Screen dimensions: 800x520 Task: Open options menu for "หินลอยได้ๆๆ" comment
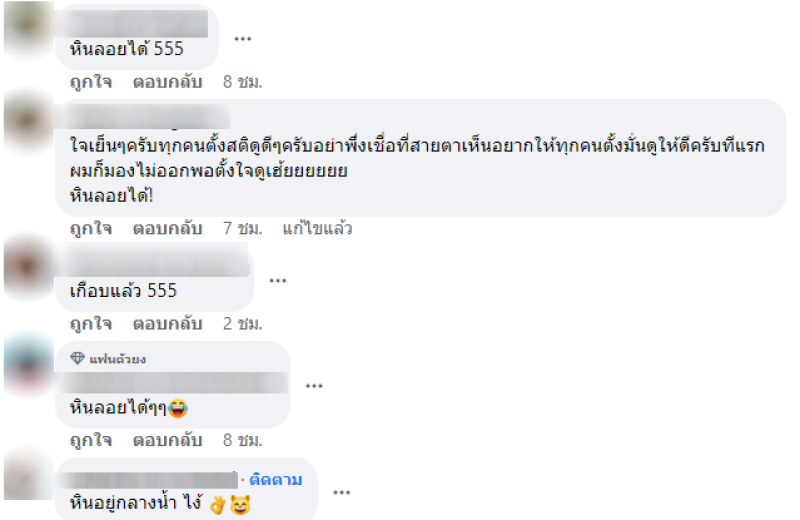coord(314,386)
